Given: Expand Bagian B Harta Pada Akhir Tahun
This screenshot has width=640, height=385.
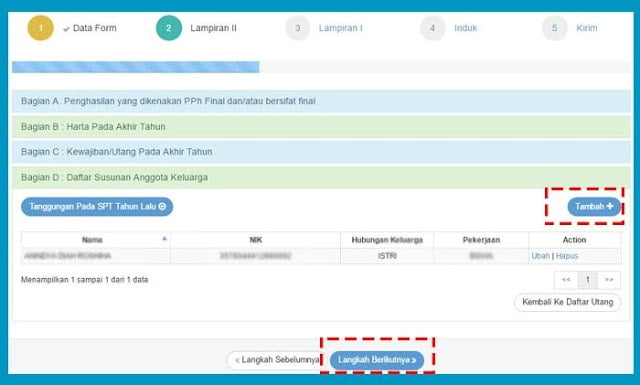Looking at the screenshot, I should tap(321, 127).
